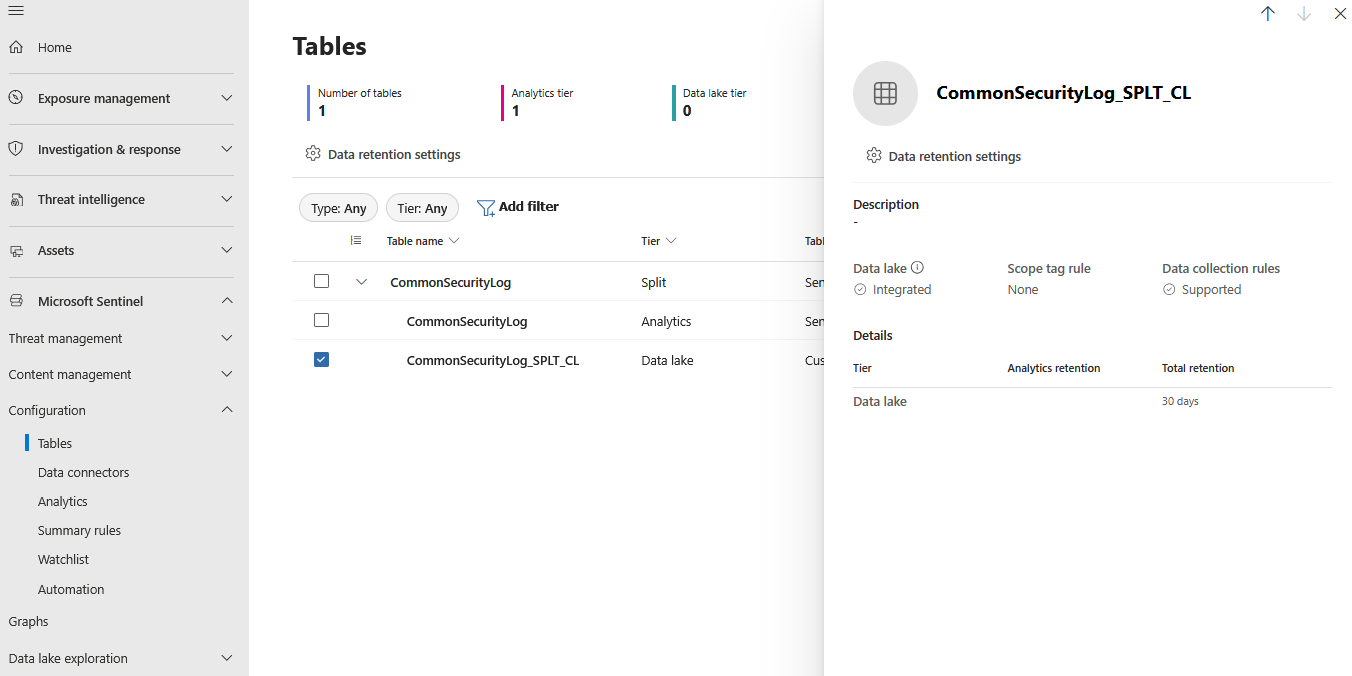Expand Data lake exploration chevron
Viewport: 1352px width, 676px height.
(227, 658)
